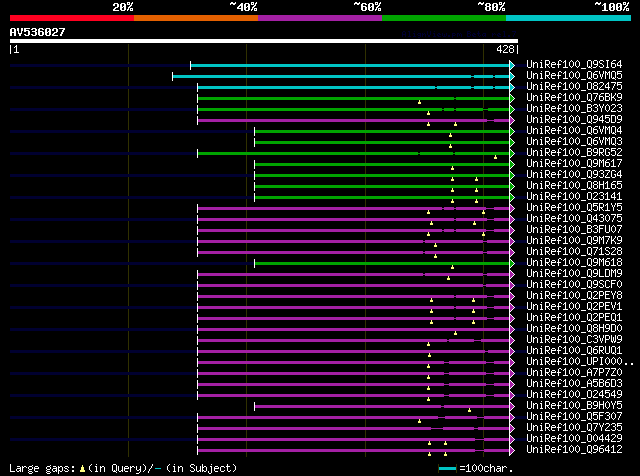This screenshot has height=476, width=640.
Task: Open the UniRef100_B3Y023 hit label
Action: click(574, 109)
